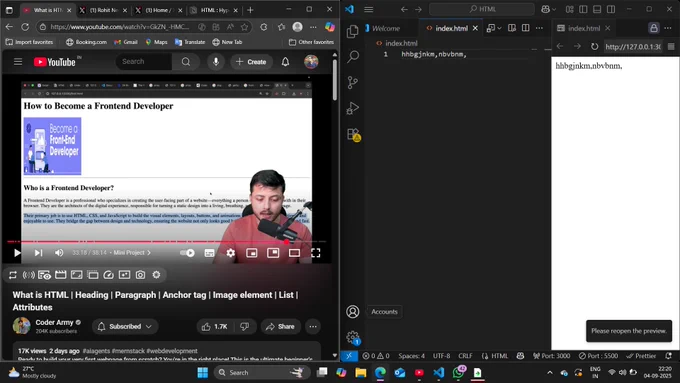680x383 pixels.
Task: Click the Edge page vertical scrollbar
Action: (x=334, y=81)
